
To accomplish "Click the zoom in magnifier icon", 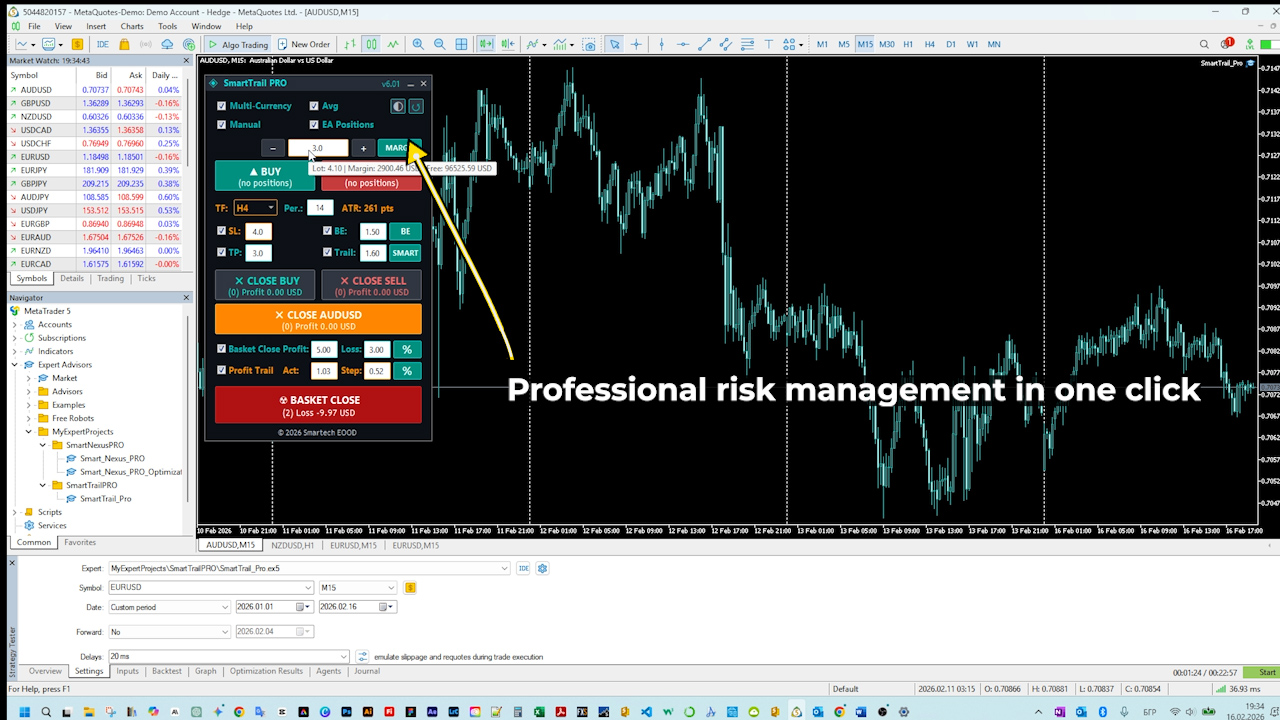I will coord(418,44).
